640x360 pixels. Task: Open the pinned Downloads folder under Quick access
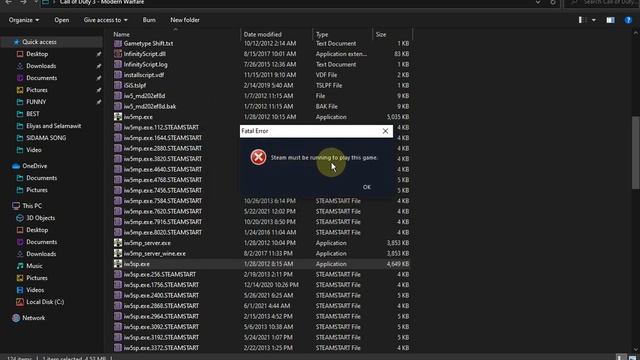point(41,66)
